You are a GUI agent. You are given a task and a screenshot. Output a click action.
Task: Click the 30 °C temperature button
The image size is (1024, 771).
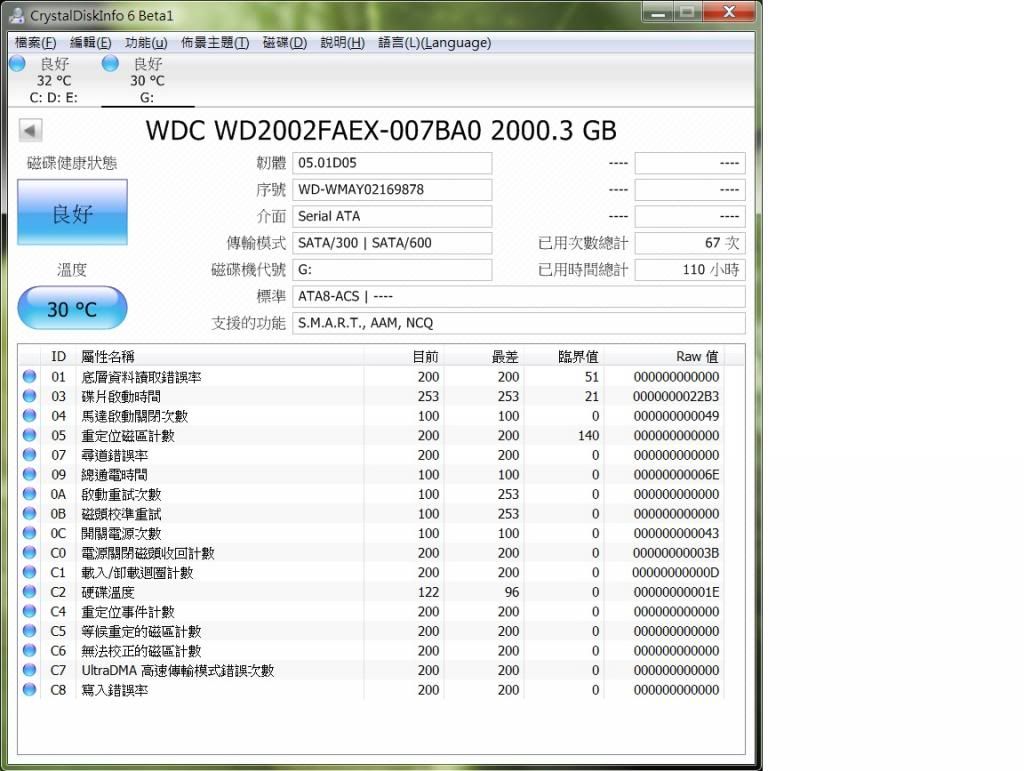pos(72,309)
